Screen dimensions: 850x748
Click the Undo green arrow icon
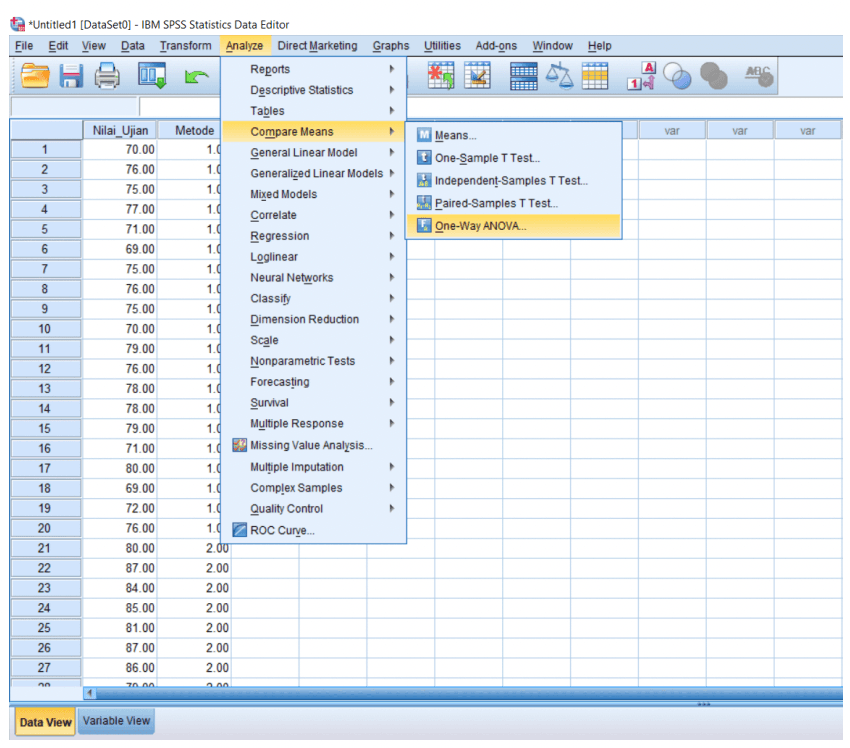tap(195, 76)
